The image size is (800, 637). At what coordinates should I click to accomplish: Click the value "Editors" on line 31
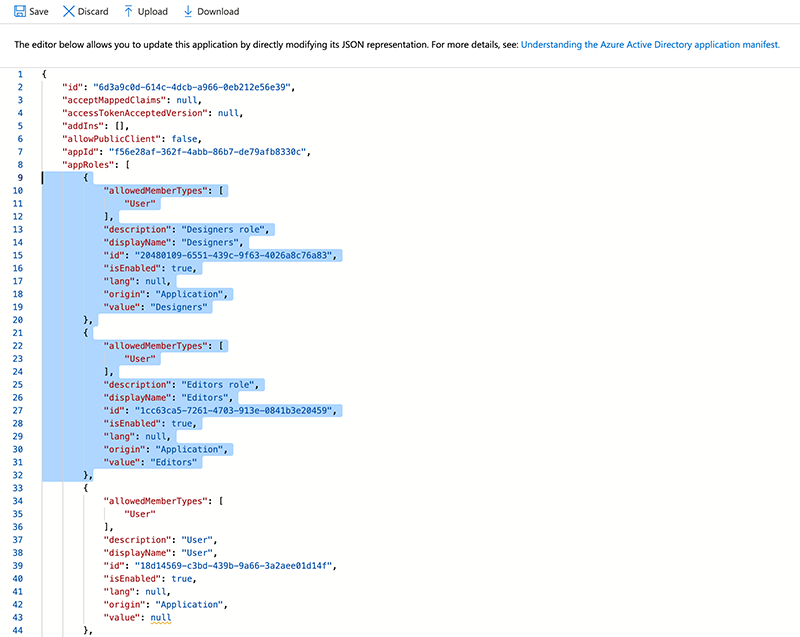pos(173,462)
